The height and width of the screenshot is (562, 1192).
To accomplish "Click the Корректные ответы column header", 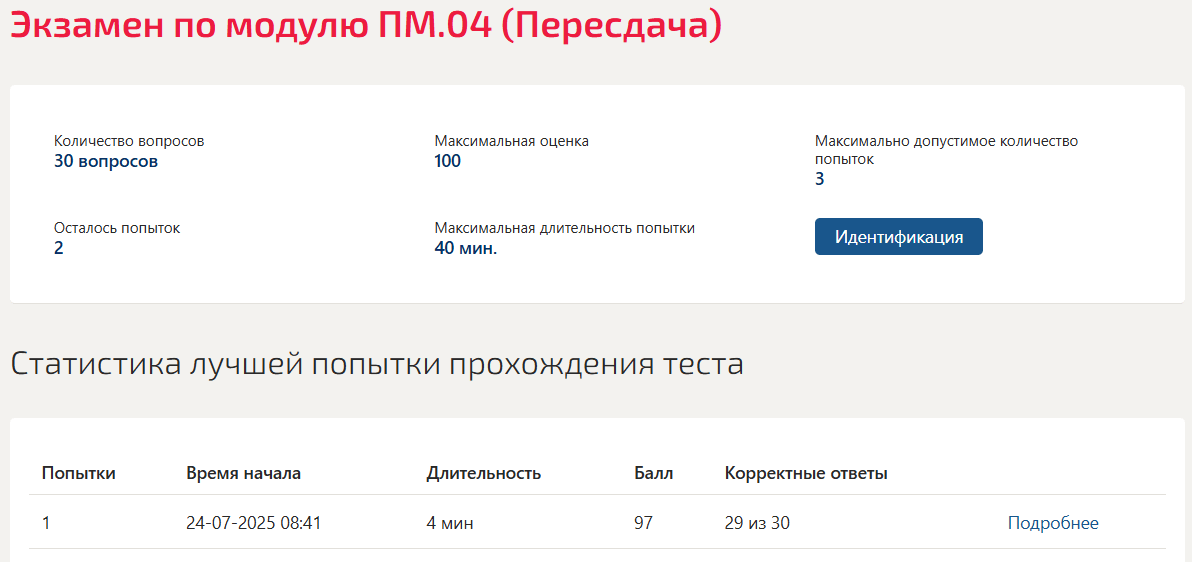I will click(x=806, y=473).
